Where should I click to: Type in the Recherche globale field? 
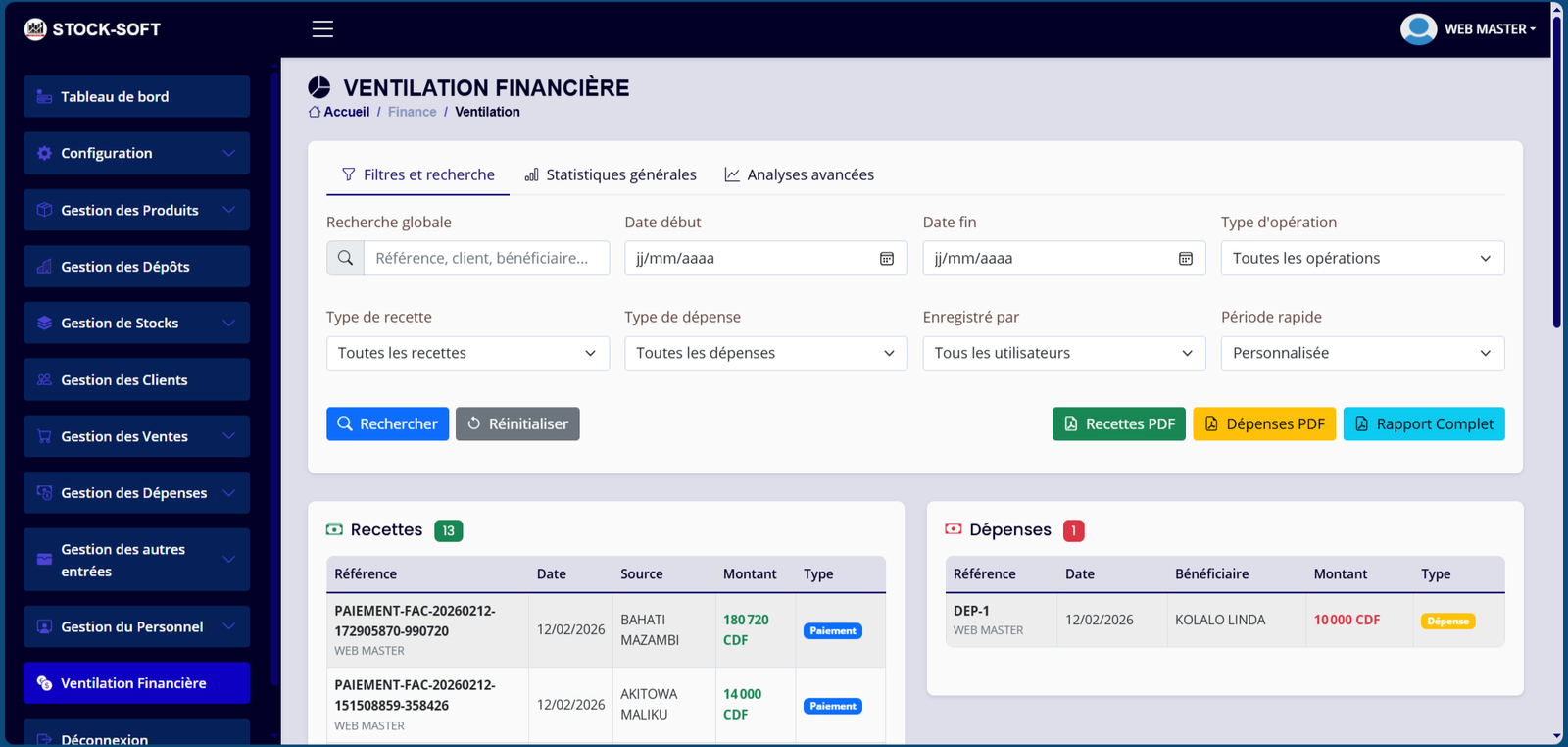coord(486,259)
